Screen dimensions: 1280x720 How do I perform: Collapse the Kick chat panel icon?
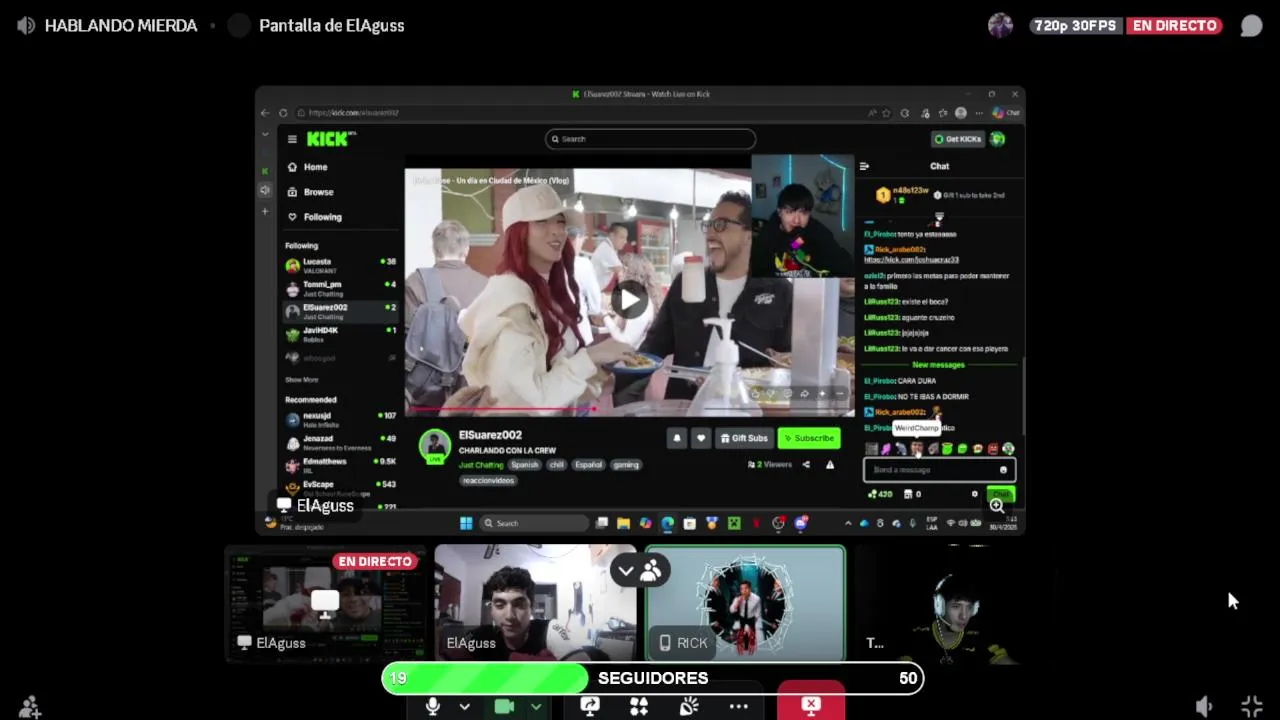pyautogui.click(x=865, y=166)
